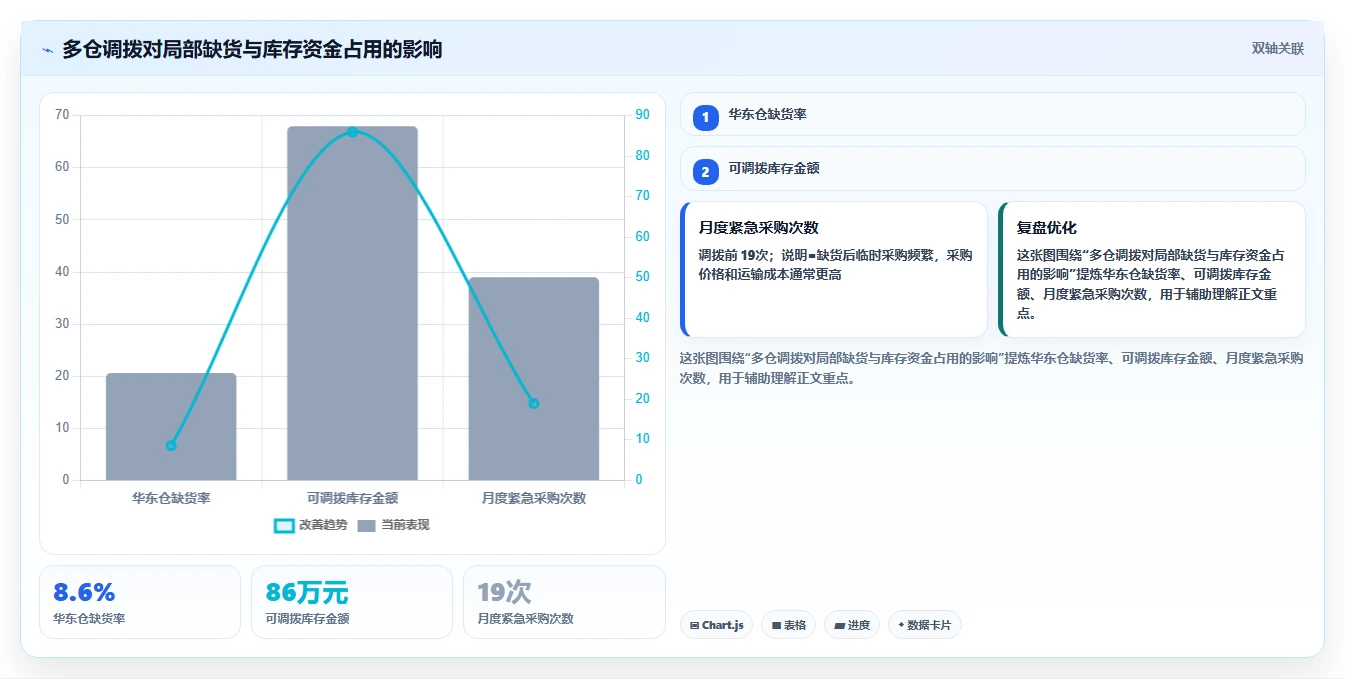This screenshot has width=1345, height=679.
Task: Click the summary paragraph below the cards
Action: coord(991,368)
